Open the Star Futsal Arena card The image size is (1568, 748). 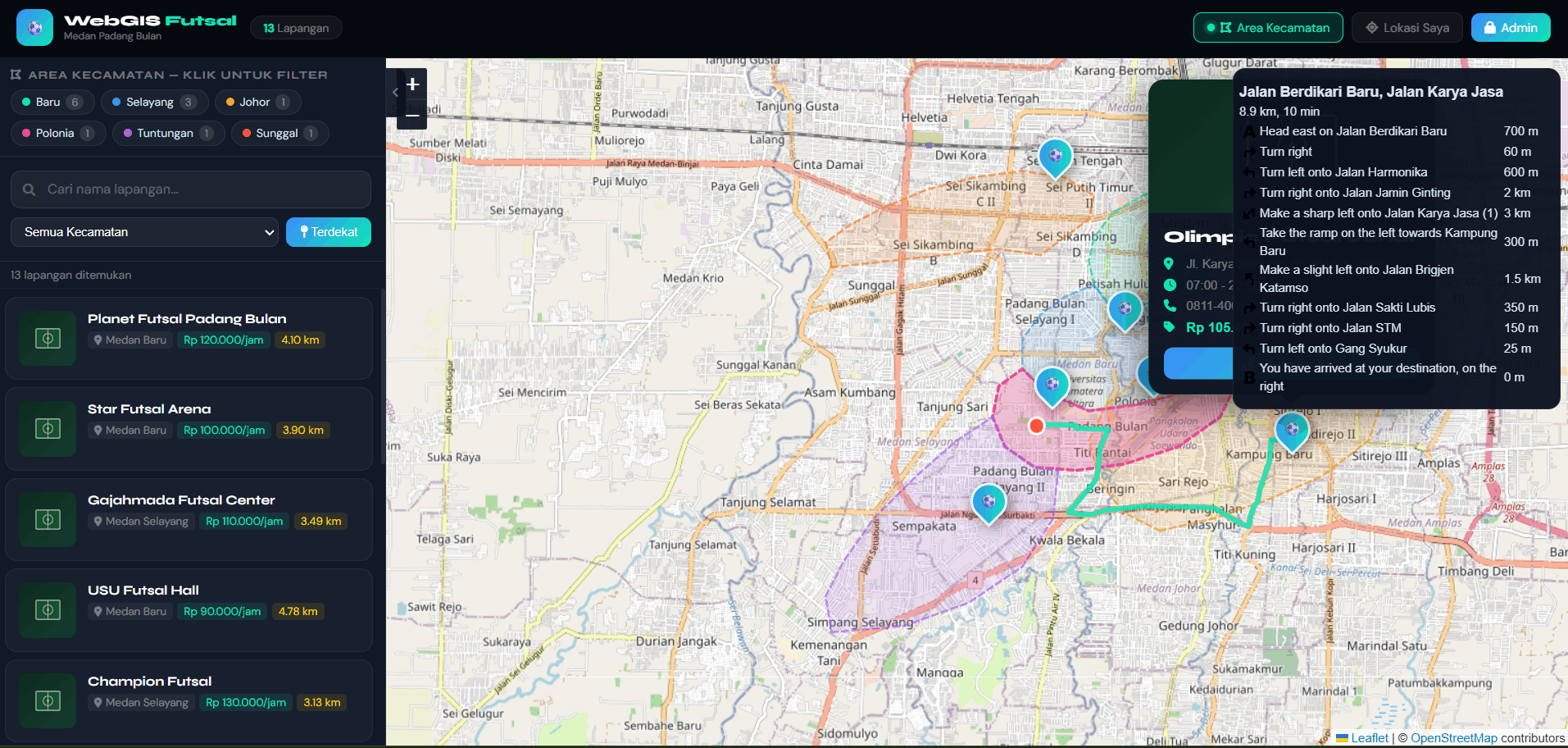pos(189,429)
